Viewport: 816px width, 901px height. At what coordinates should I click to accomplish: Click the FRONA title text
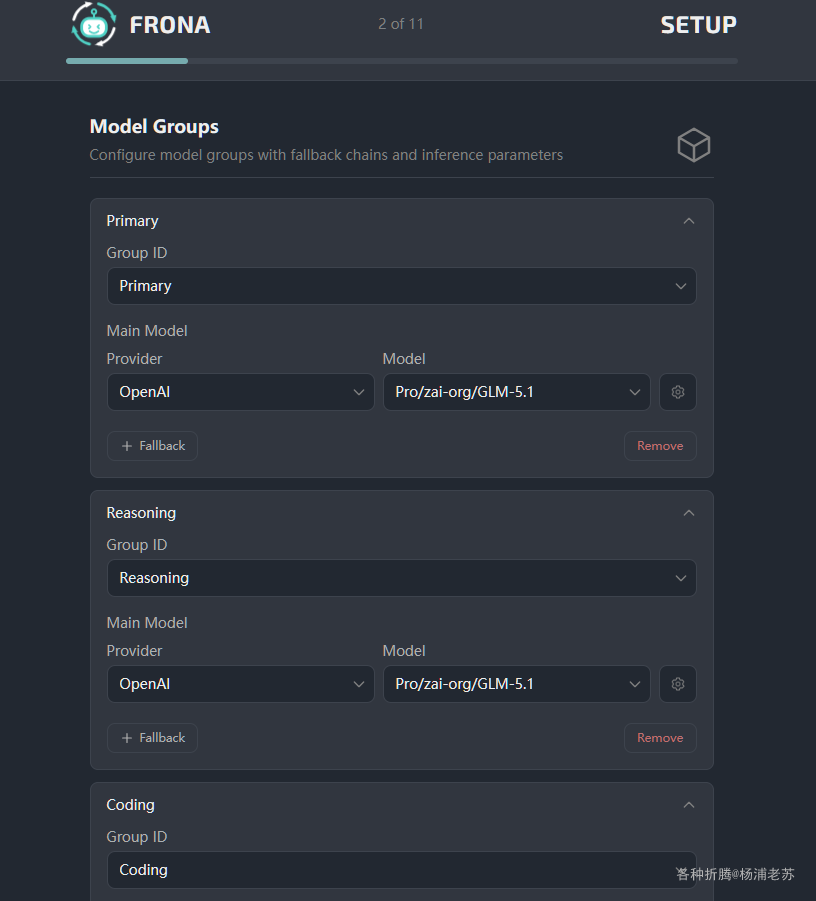(170, 25)
